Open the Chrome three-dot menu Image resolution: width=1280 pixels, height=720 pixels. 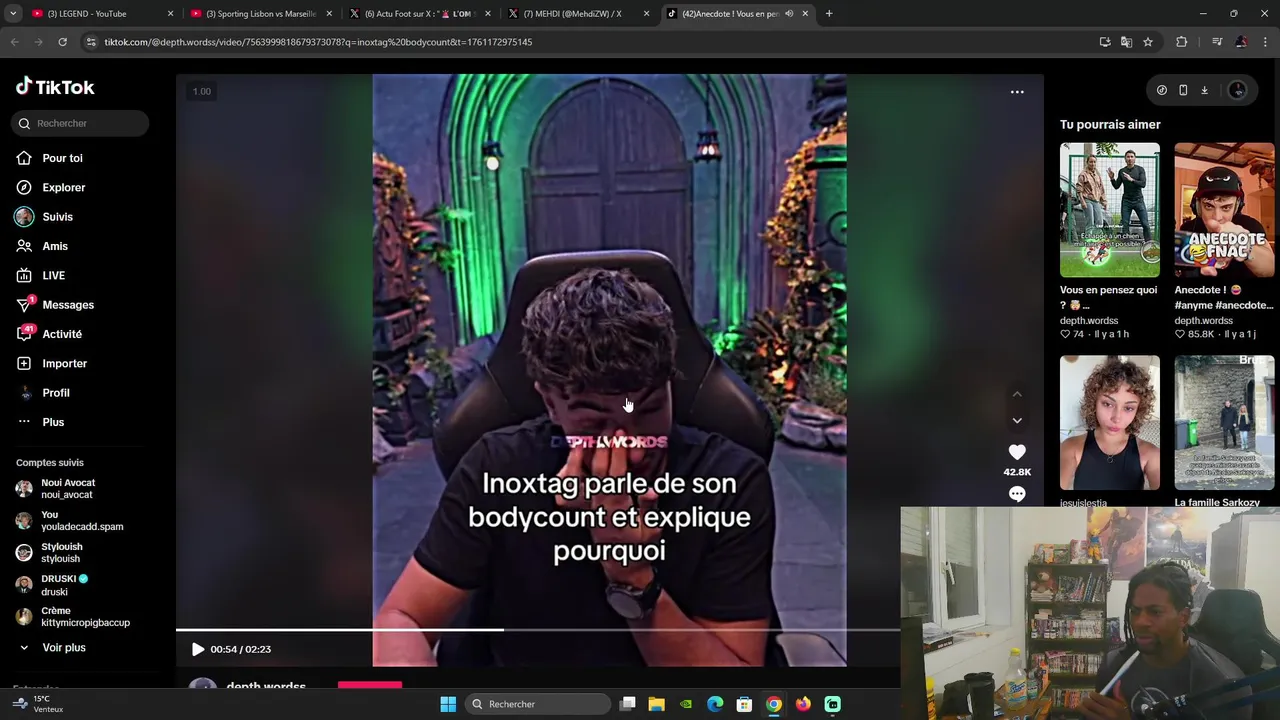point(1265,42)
